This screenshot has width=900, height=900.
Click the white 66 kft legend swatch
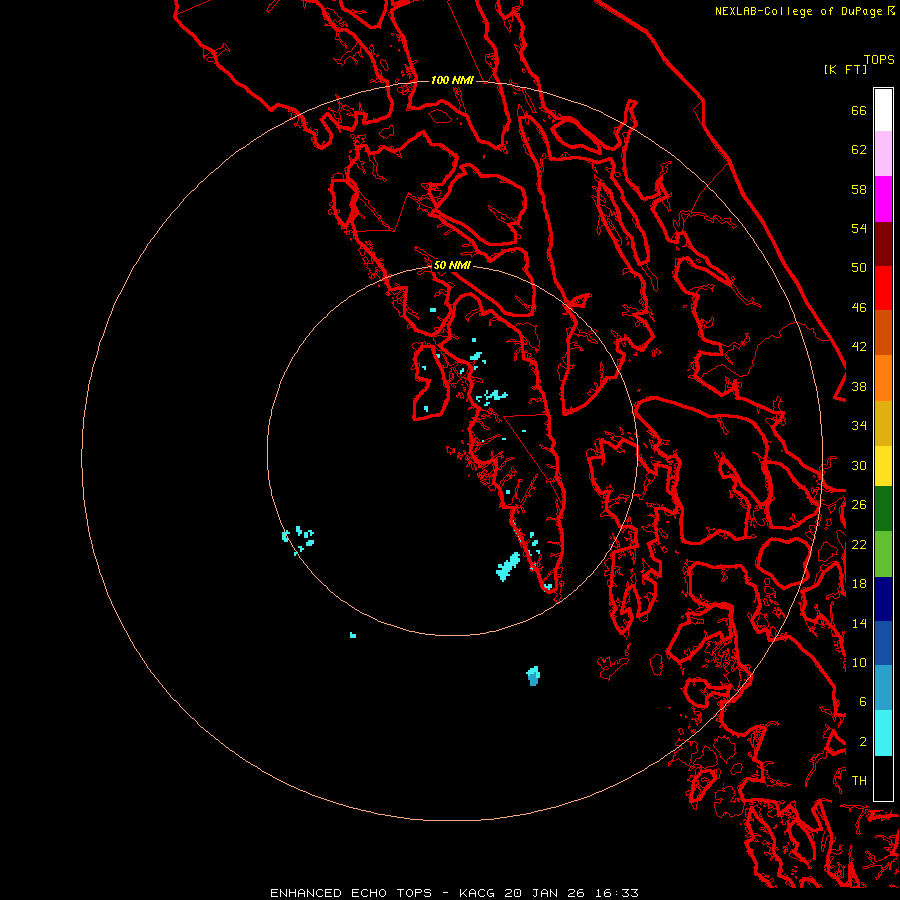pos(883,110)
